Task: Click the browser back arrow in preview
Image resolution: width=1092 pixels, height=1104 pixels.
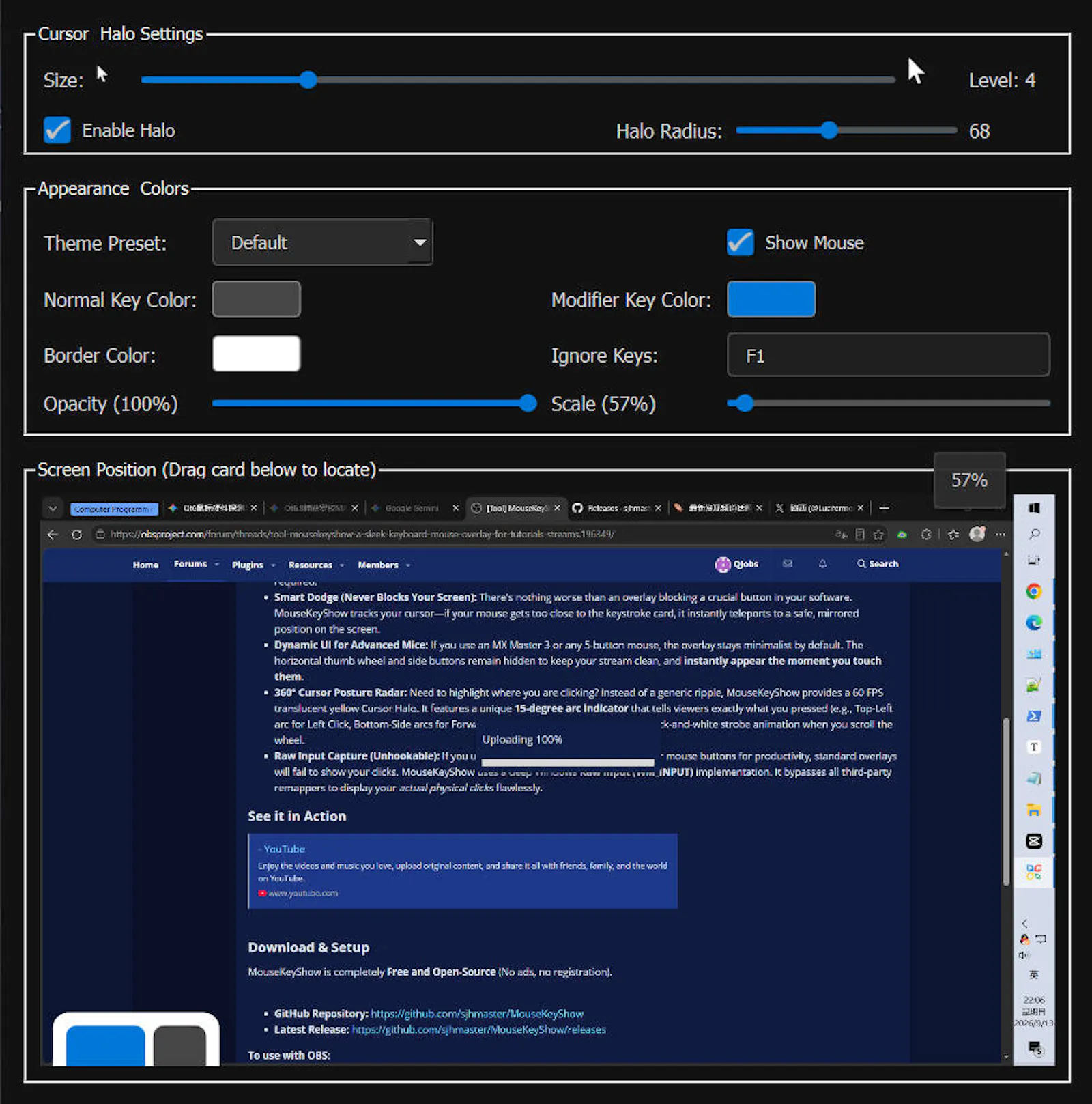Action: click(x=53, y=535)
